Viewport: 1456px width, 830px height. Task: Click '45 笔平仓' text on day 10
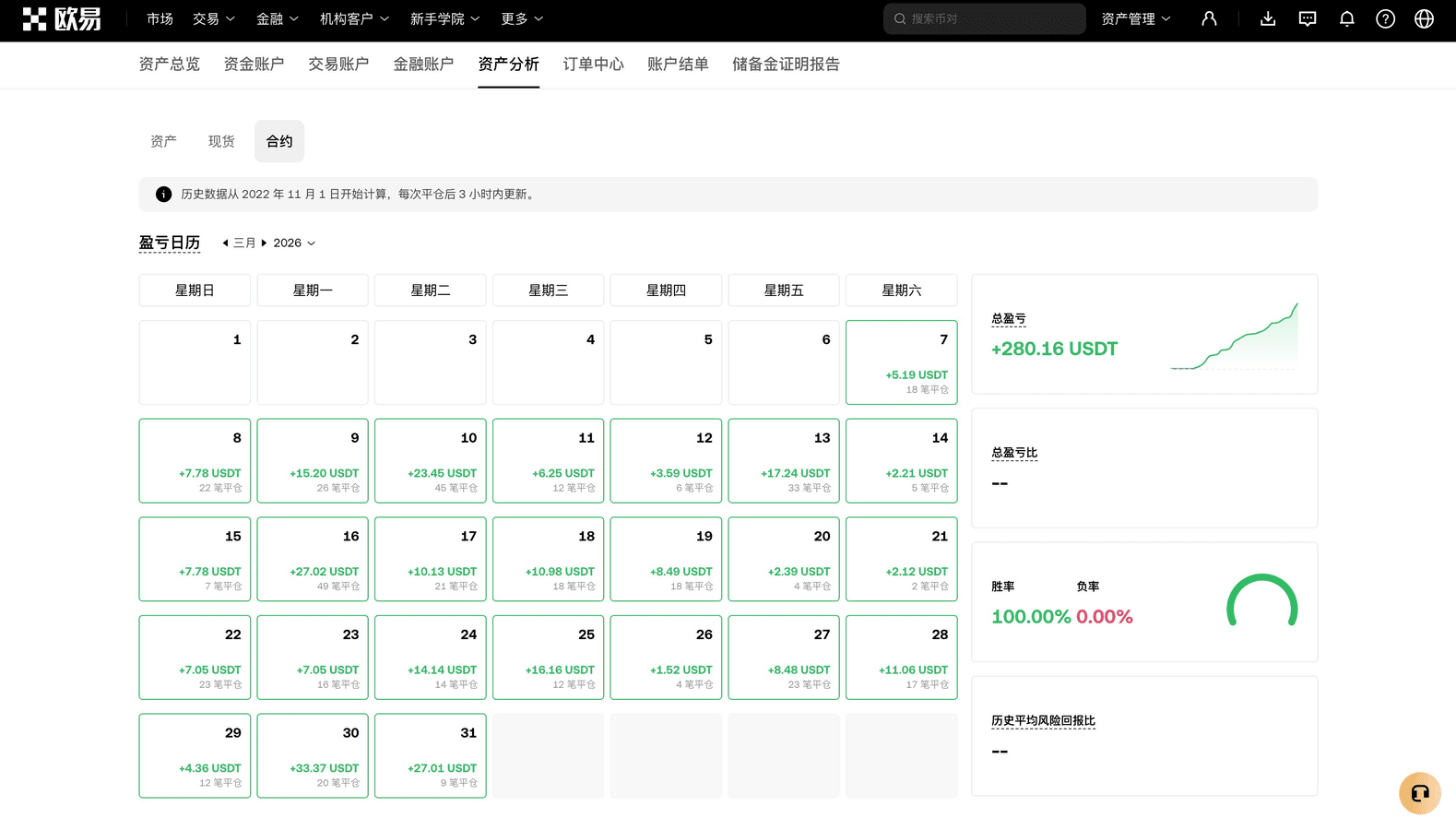pos(456,488)
